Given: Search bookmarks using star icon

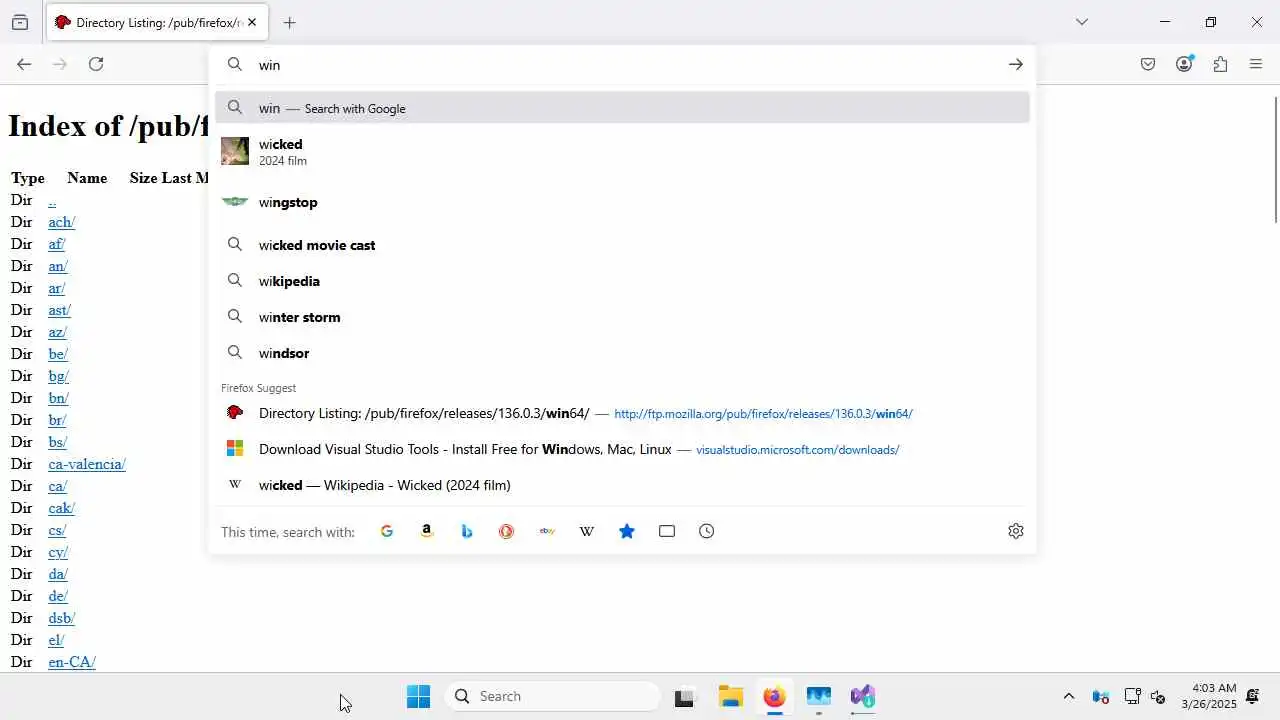Looking at the screenshot, I should pos(627,531).
